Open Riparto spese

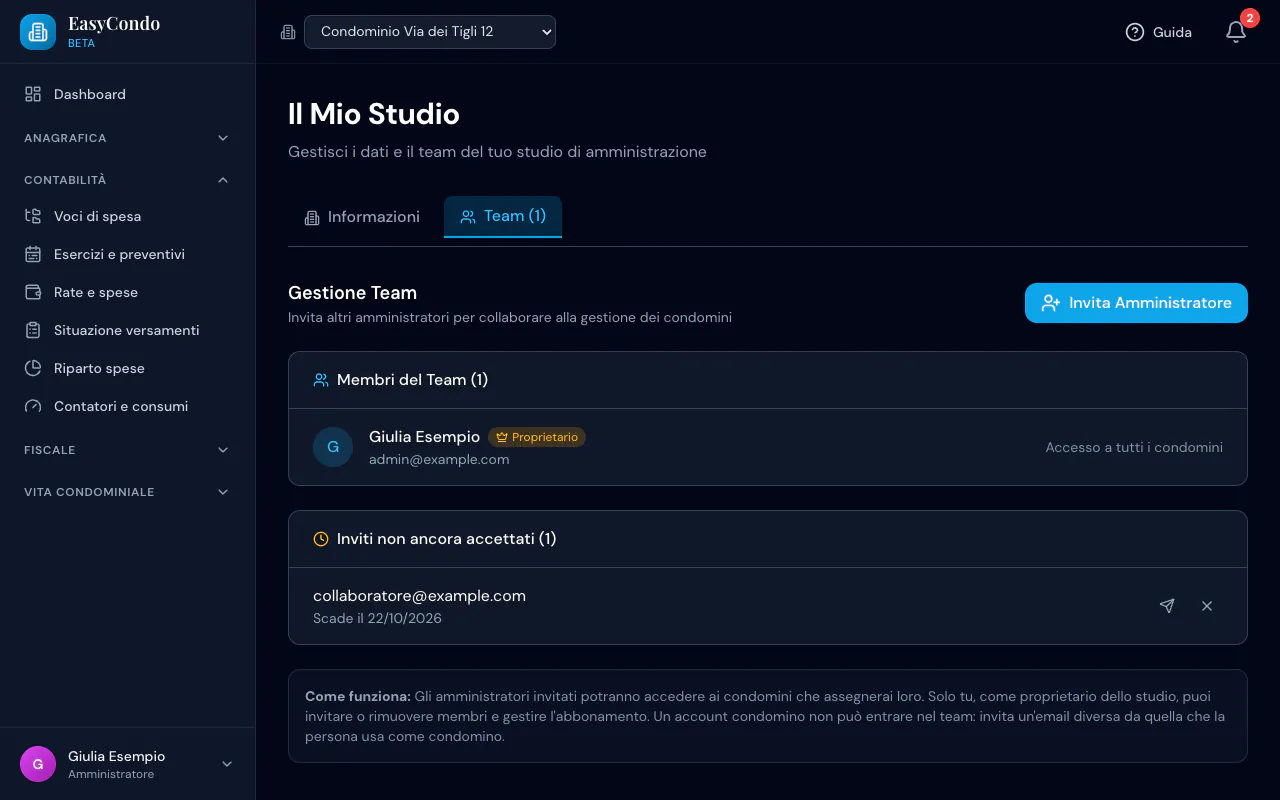128,368
